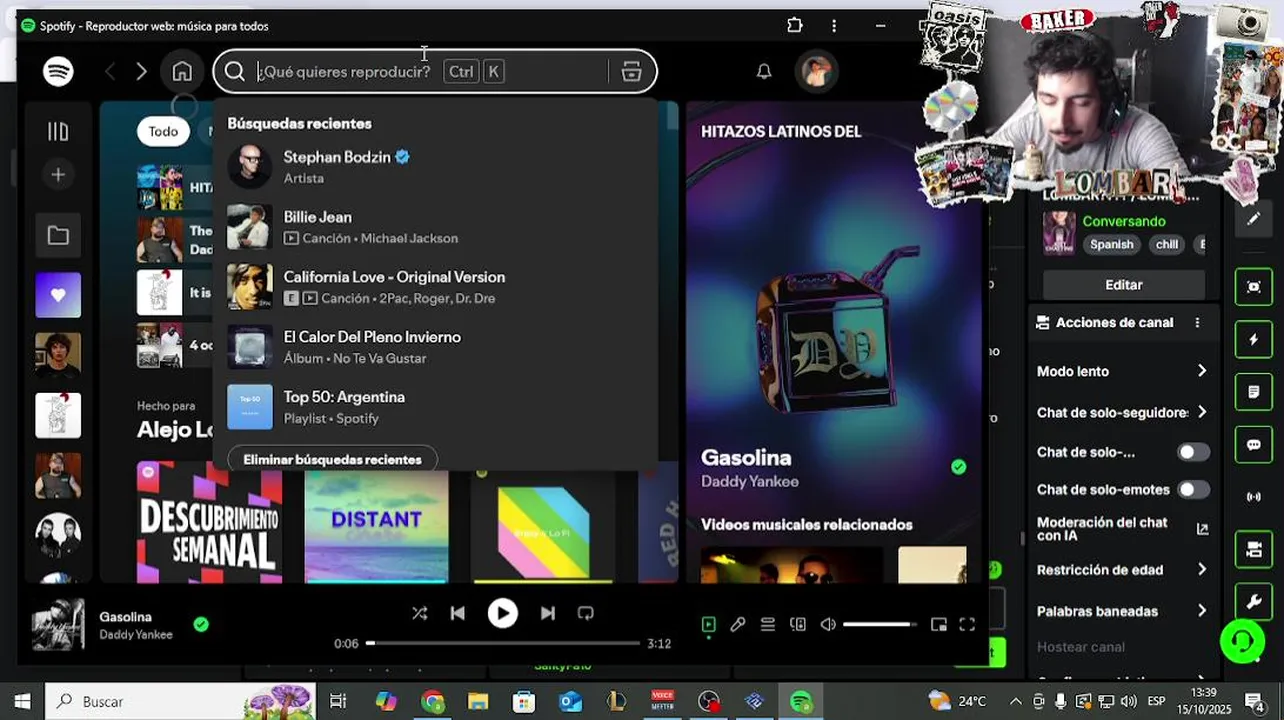Open the miniplayer icon

point(938,624)
